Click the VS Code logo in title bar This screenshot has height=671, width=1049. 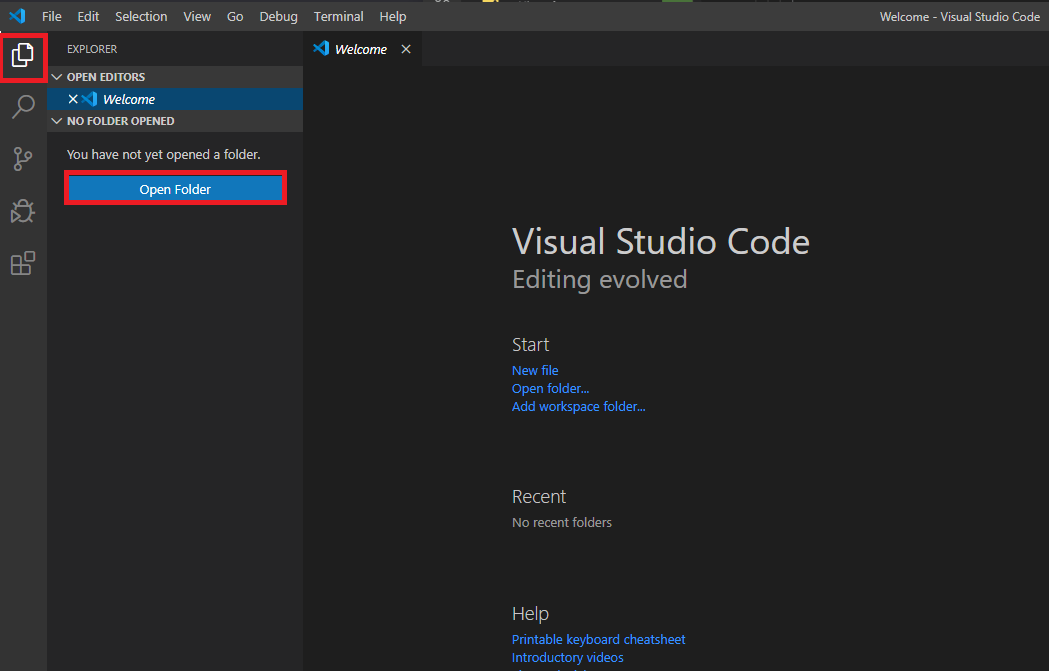point(17,16)
